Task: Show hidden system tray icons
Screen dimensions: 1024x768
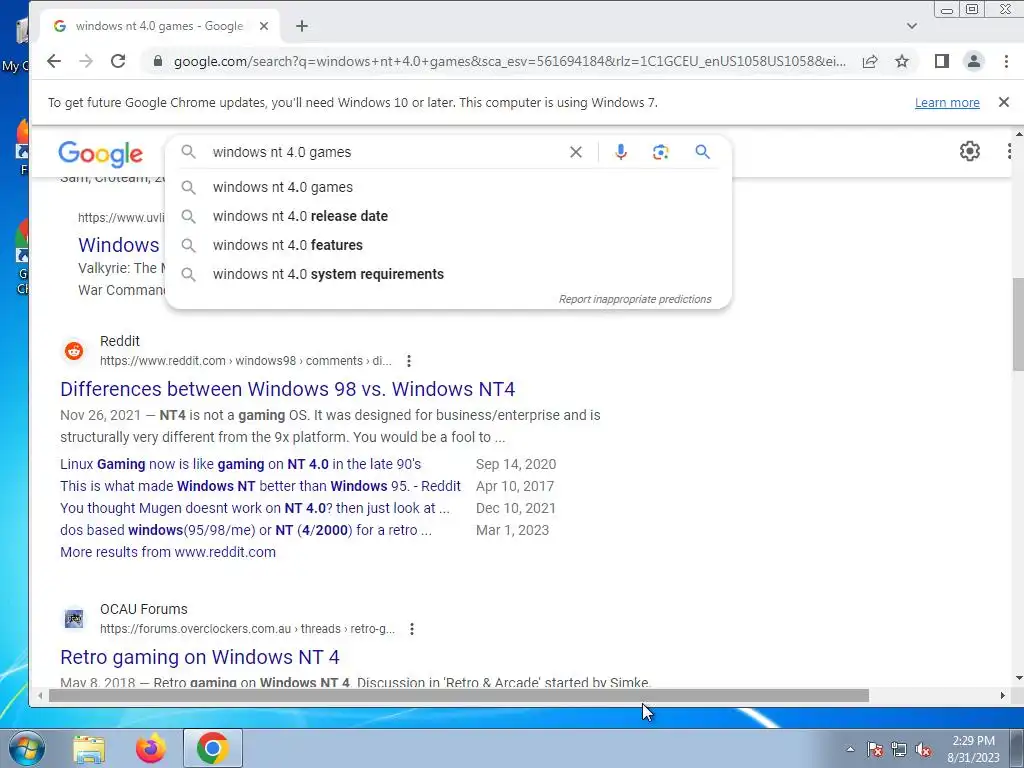Action: pyautogui.click(x=850, y=750)
